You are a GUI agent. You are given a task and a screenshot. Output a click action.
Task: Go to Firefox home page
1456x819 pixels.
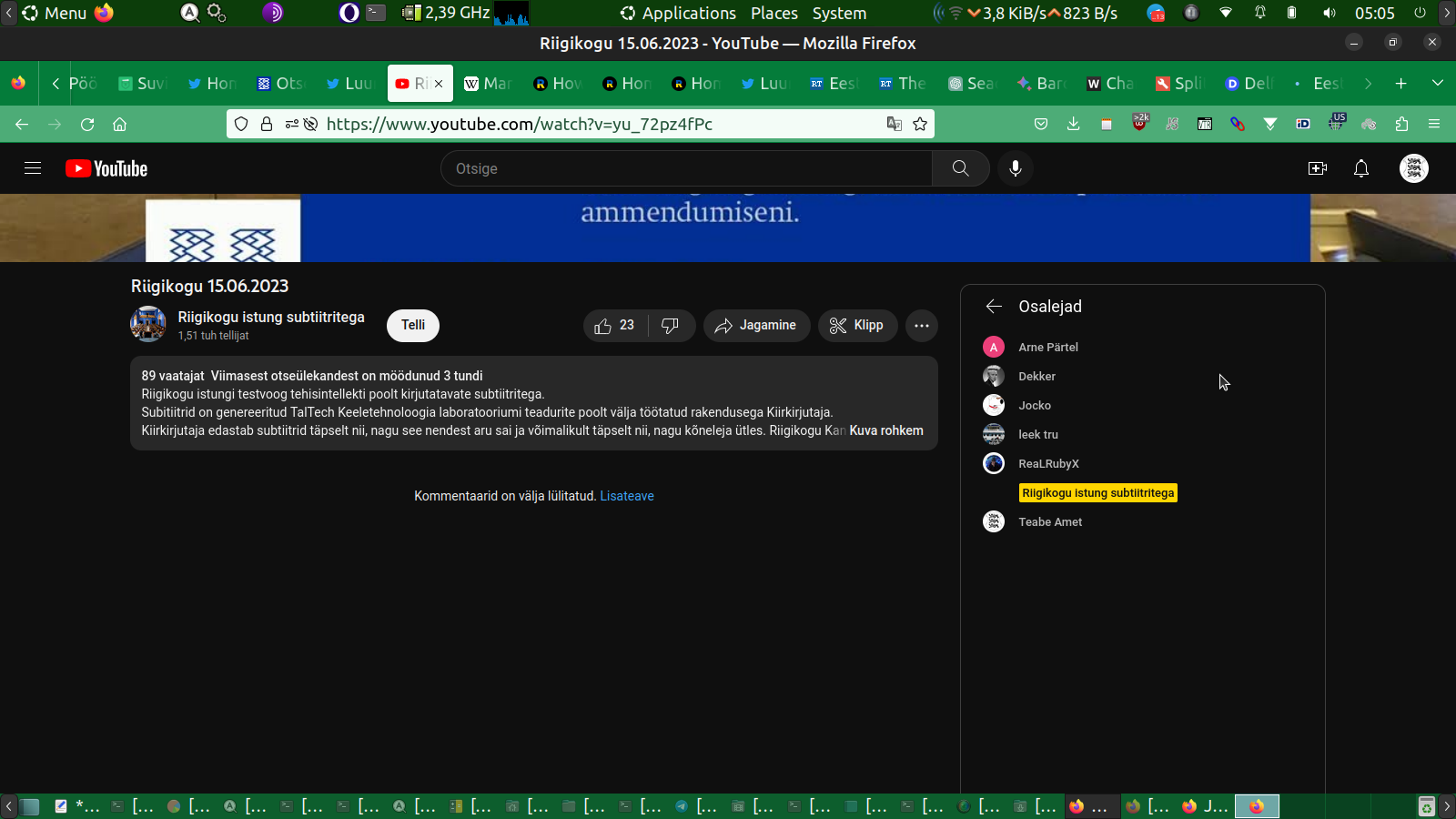tap(119, 124)
